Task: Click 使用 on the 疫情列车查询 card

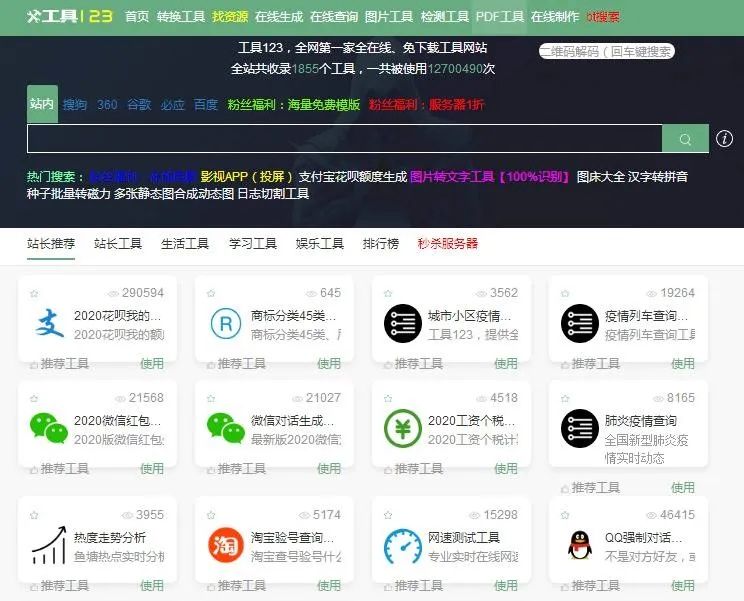Action: (x=683, y=364)
